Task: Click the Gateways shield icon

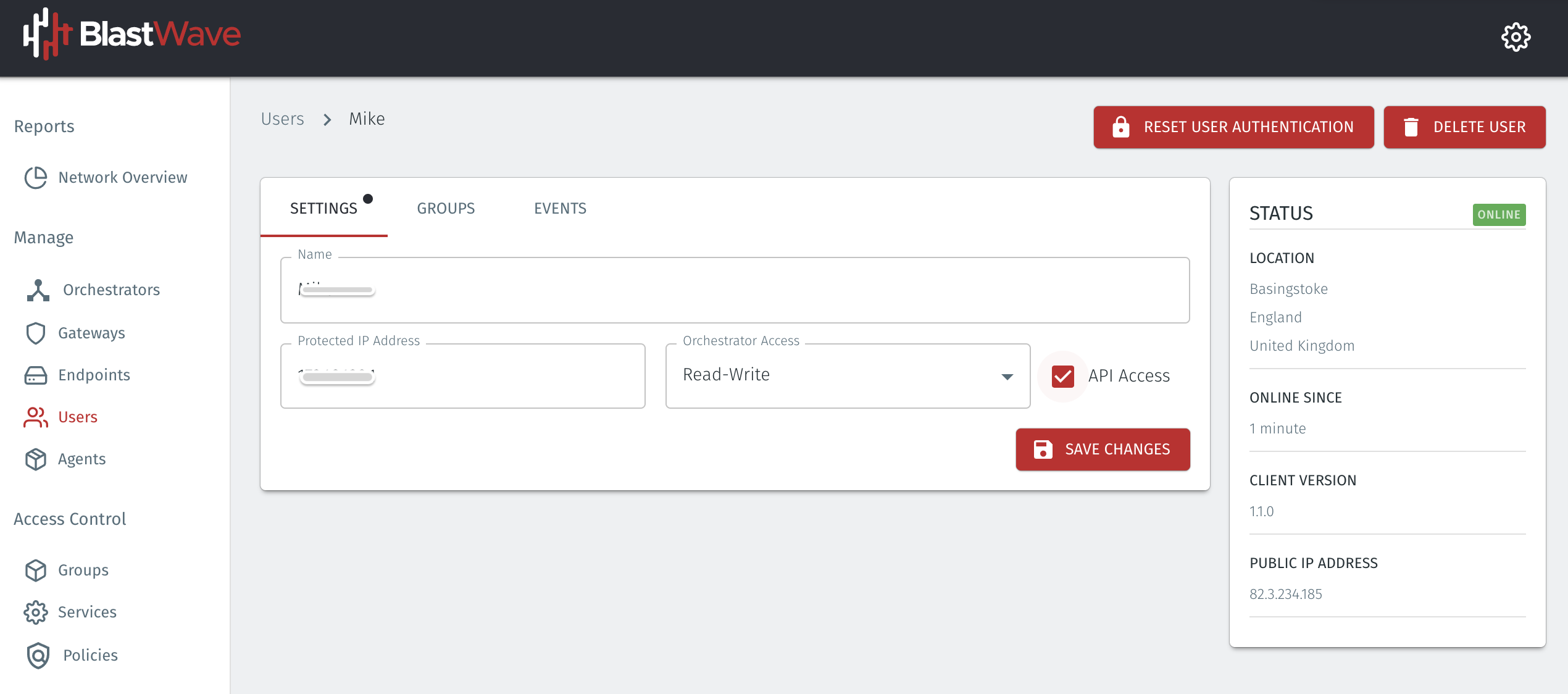Action: [36, 333]
